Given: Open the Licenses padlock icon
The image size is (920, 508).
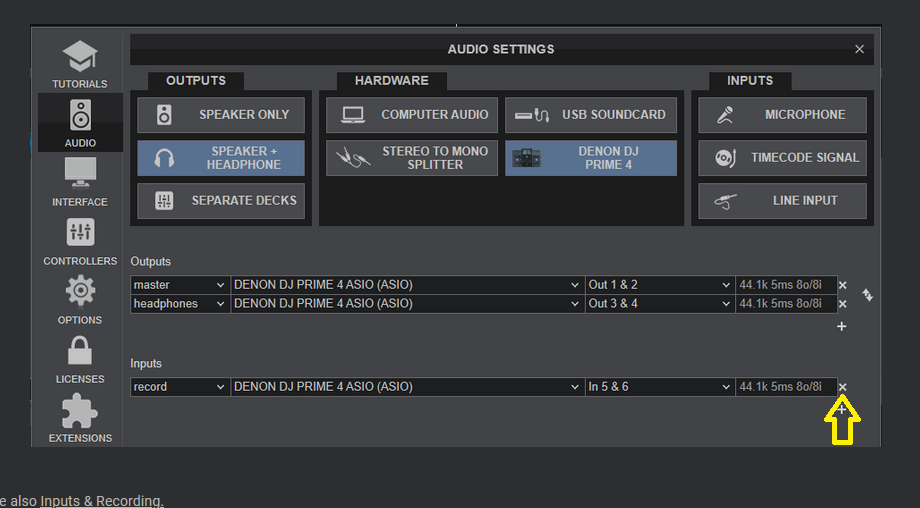Looking at the screenshot, I should coord(80,351).
